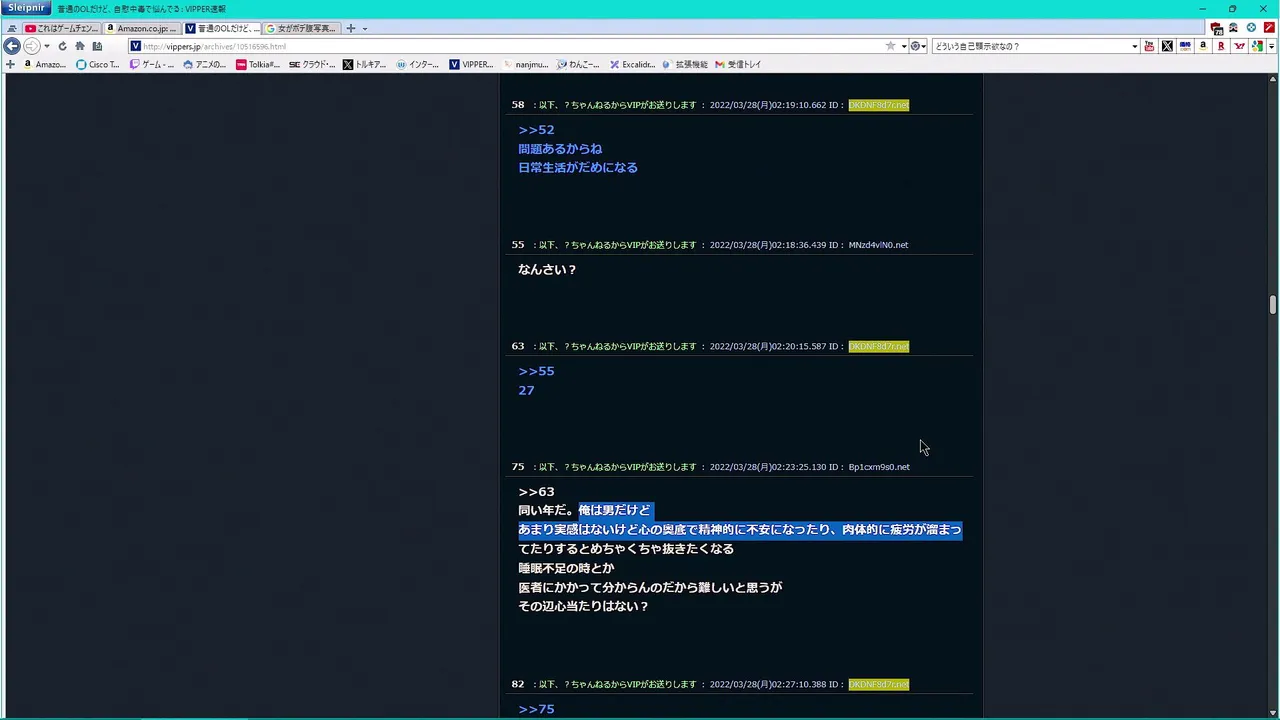Expand more search engines arrow
Image resolution: width=1280 pixels, height=720 pixels.
1271,46
